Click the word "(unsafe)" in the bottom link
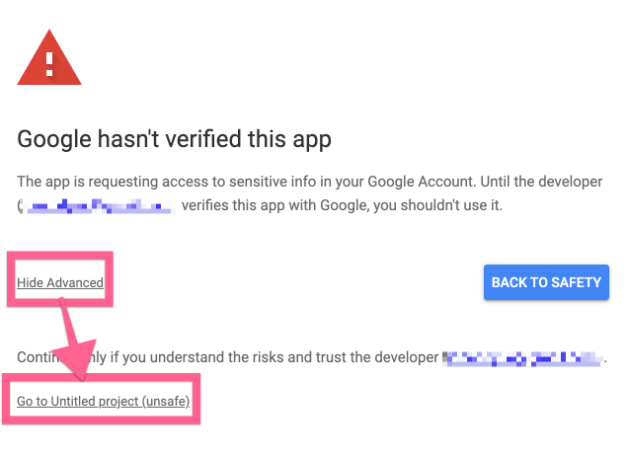Screen dimensions: 628x457 [x=165, y=401]
